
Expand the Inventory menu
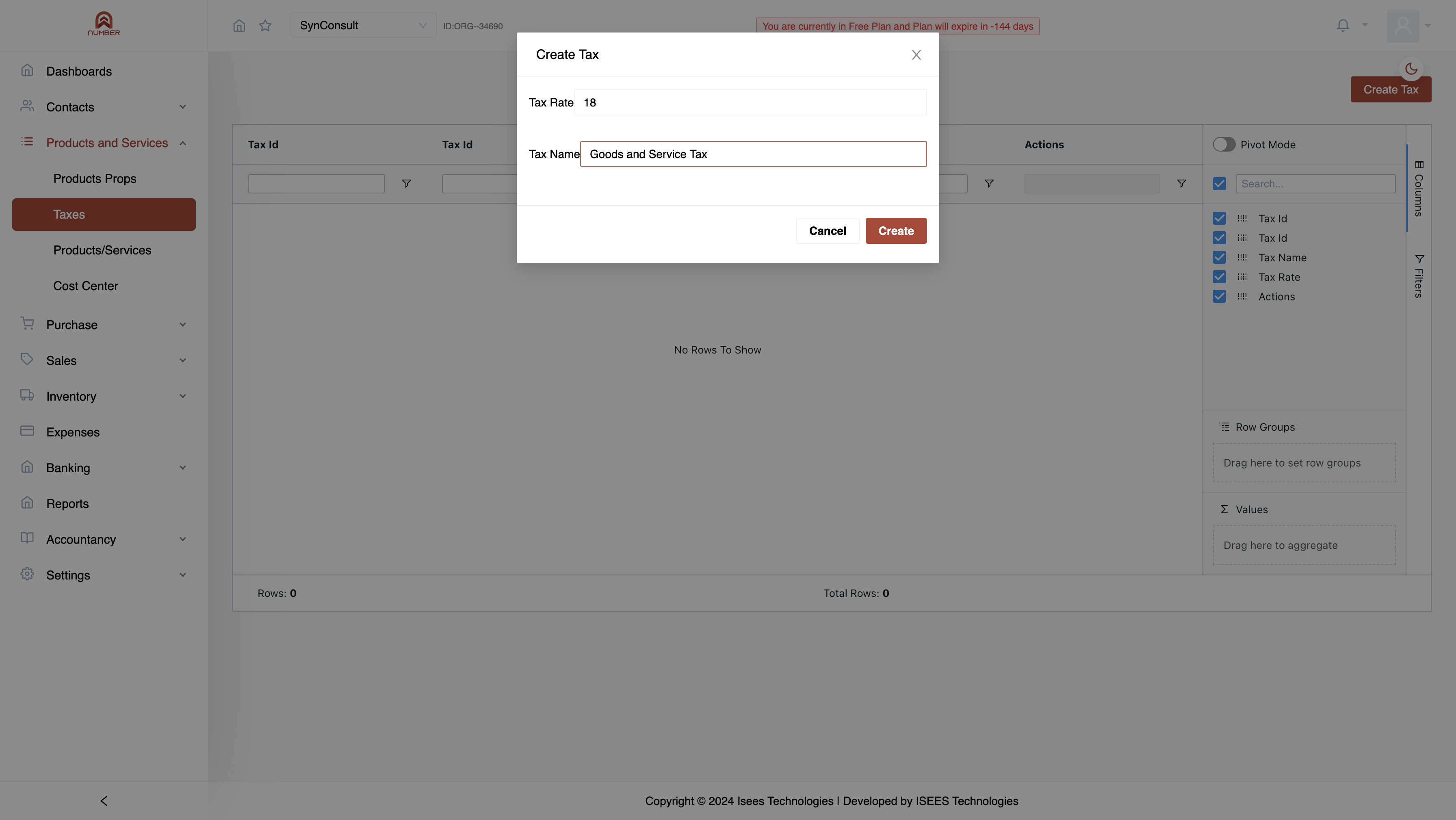click(104, 396)
